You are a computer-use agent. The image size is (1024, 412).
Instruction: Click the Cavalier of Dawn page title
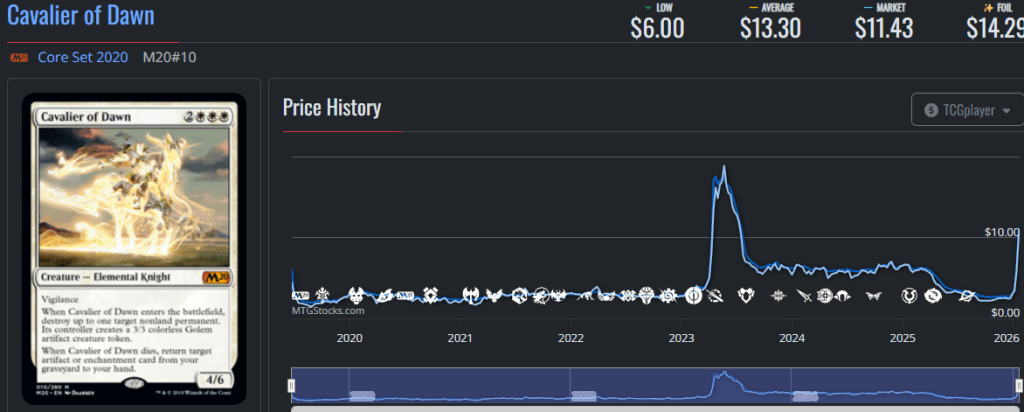click(x=81, y=17)
